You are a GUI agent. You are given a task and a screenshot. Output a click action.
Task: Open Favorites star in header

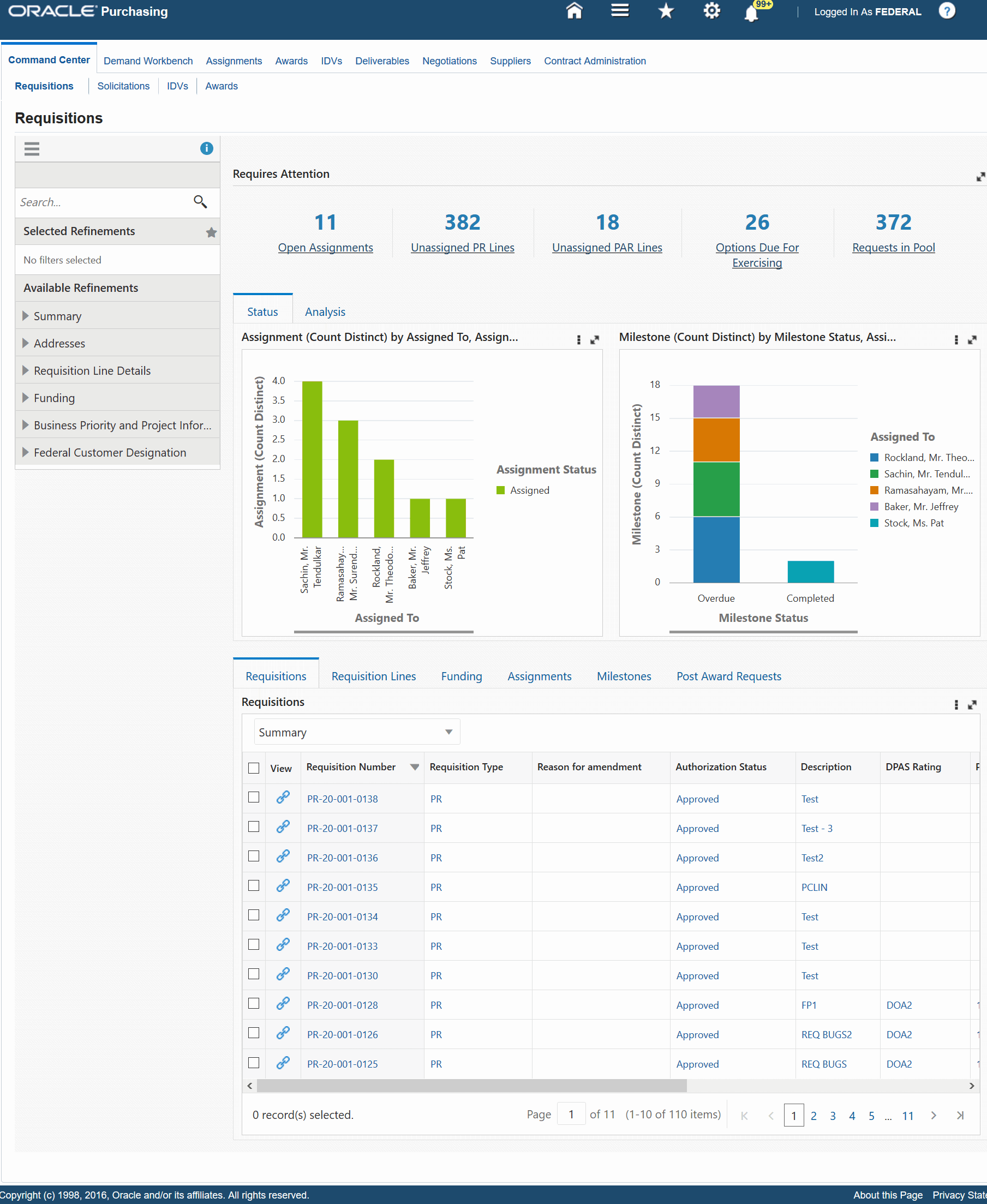coord(666,11)
